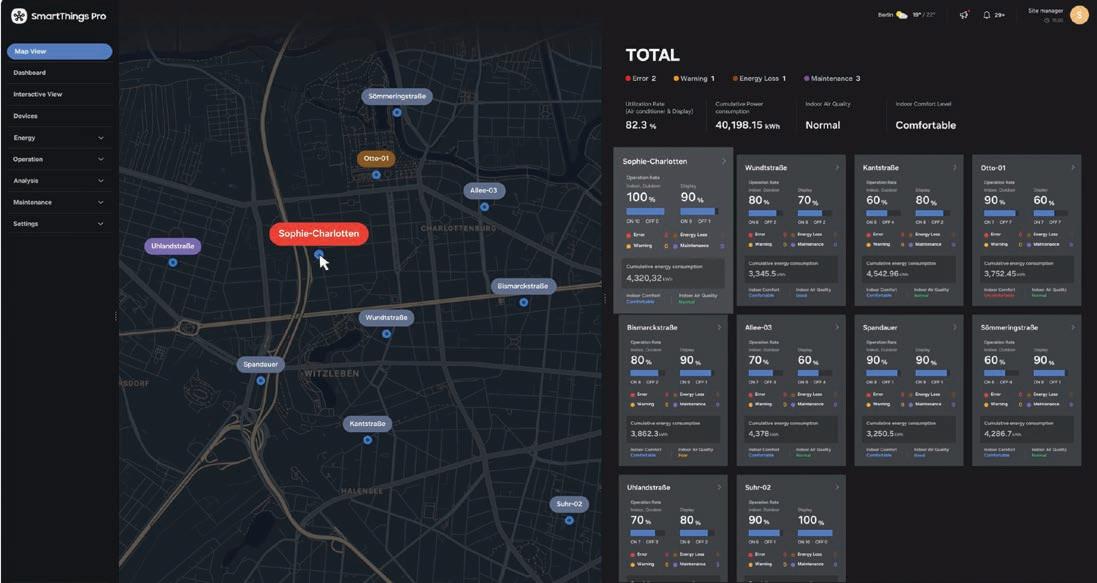
Task: Click the Otto-01 orange map label
Action: (x=376, y=159)
